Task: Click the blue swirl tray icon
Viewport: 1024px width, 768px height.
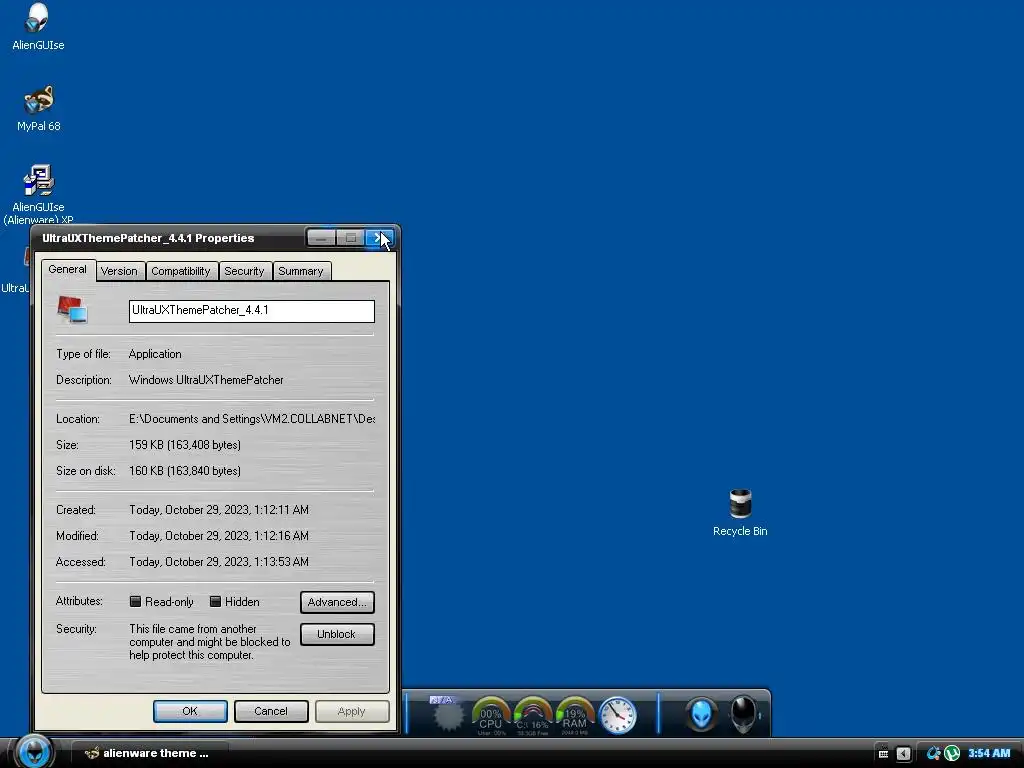Action: 934,753
